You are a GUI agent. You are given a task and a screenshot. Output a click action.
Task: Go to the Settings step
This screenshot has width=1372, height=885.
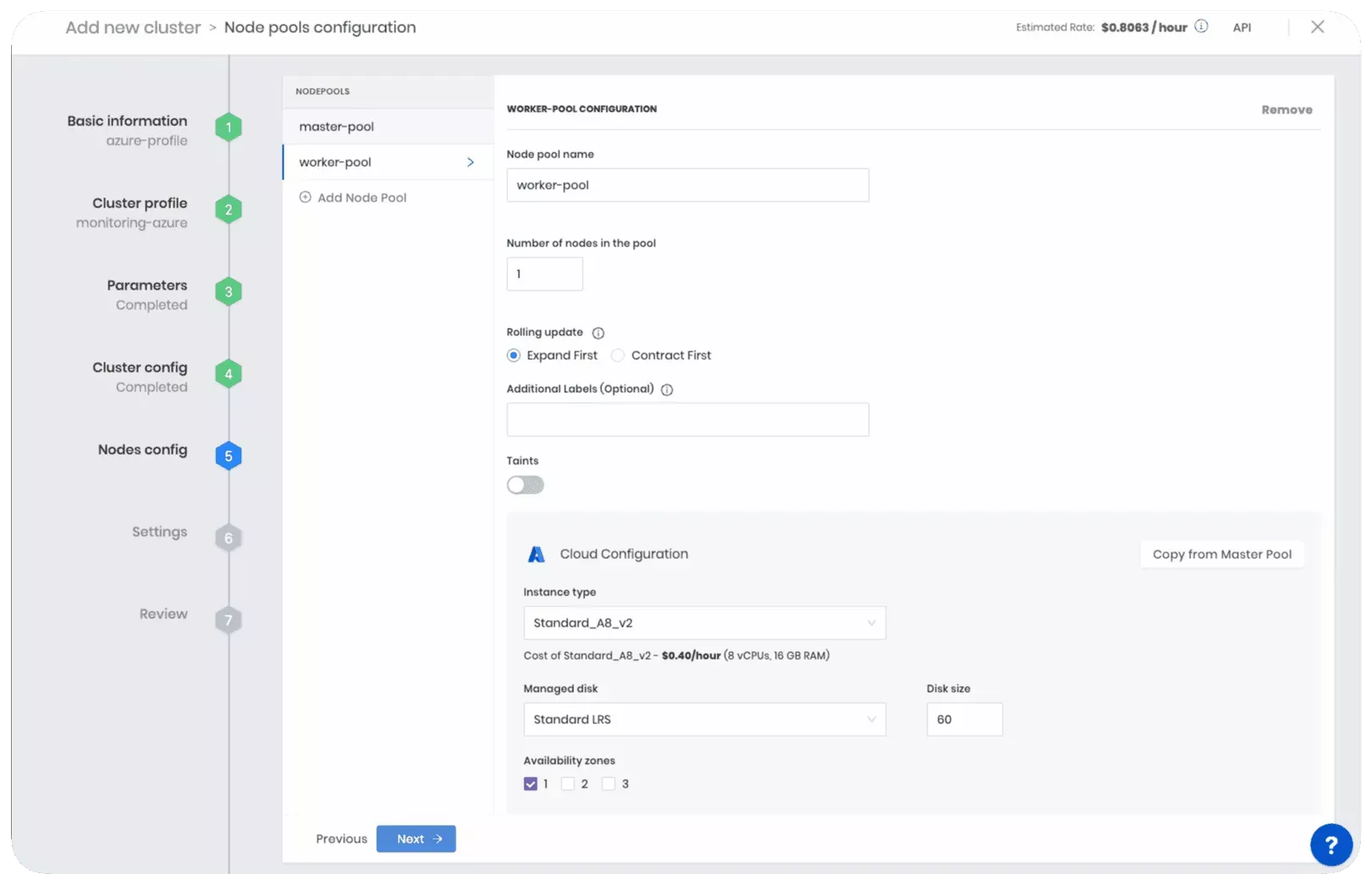point(159,532)
